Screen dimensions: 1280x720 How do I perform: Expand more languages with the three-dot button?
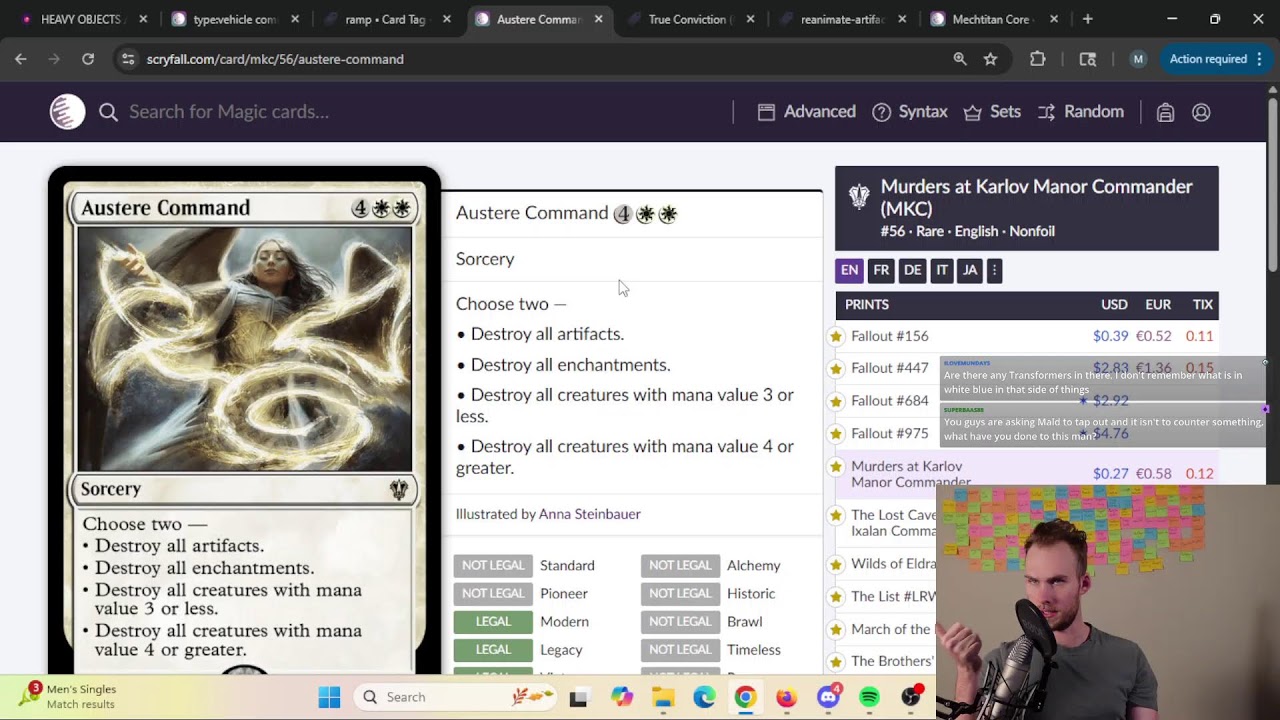point(994,270)
